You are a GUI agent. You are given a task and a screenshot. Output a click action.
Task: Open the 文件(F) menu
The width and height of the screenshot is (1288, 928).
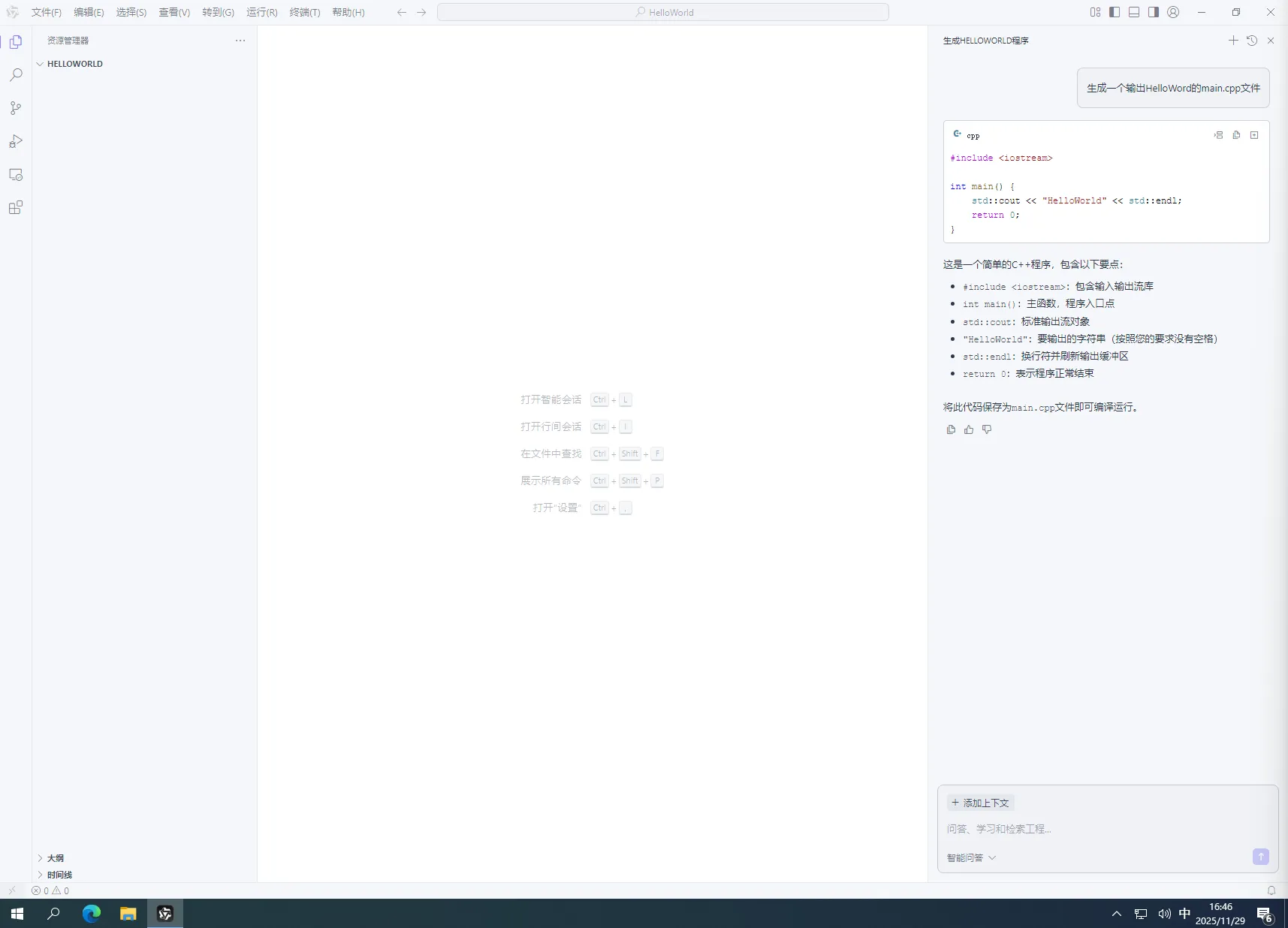tap(47, 12)
